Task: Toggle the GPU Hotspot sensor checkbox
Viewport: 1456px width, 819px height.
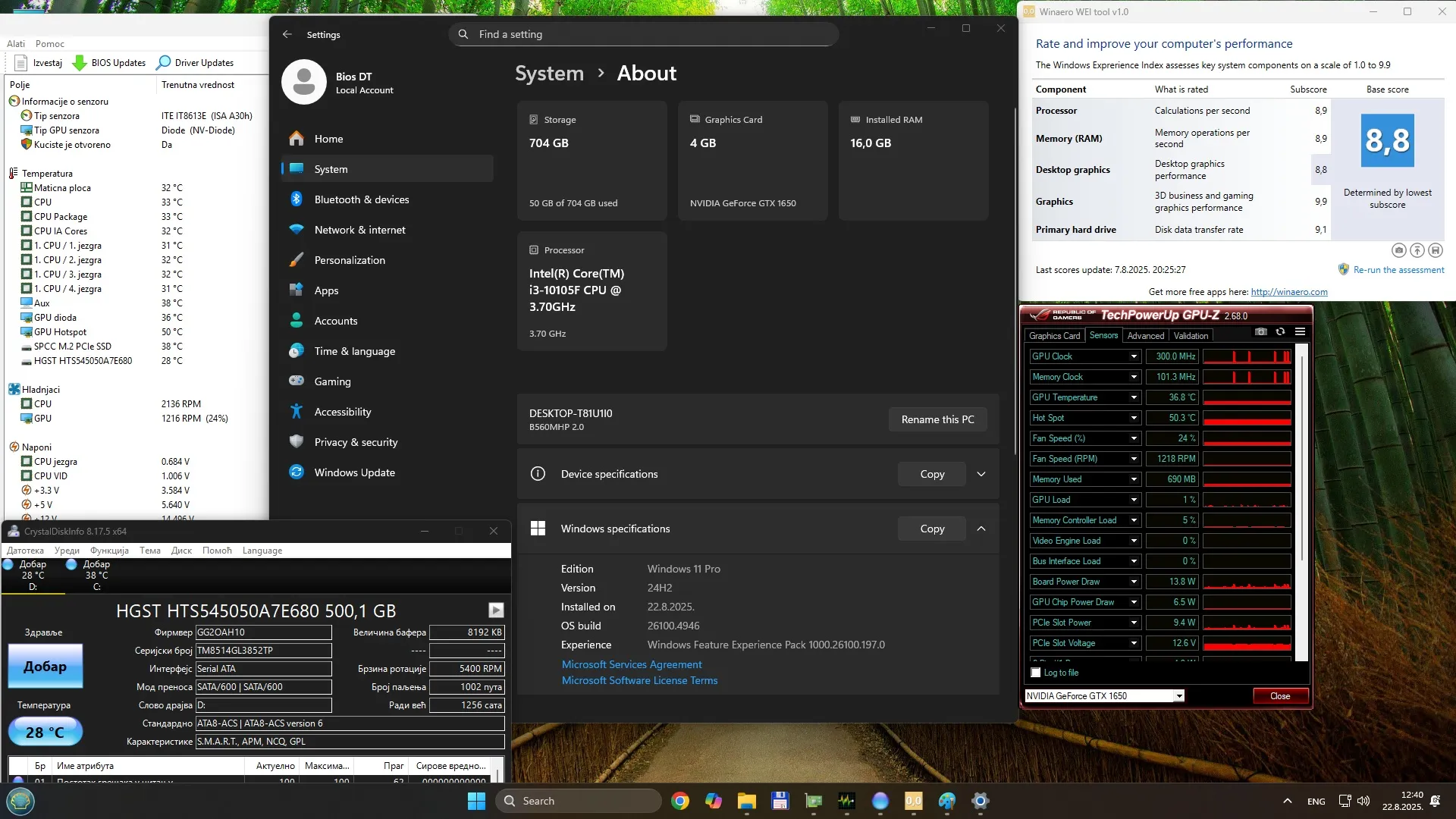Action: point(27,332)
